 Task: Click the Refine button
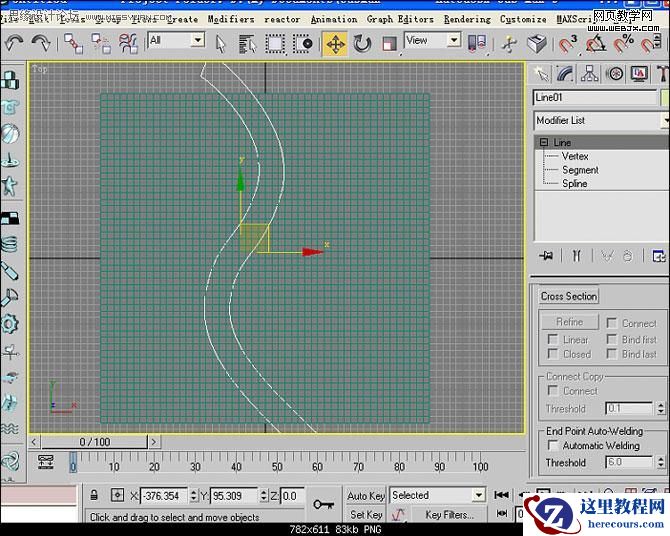click(x=570, y=322)
